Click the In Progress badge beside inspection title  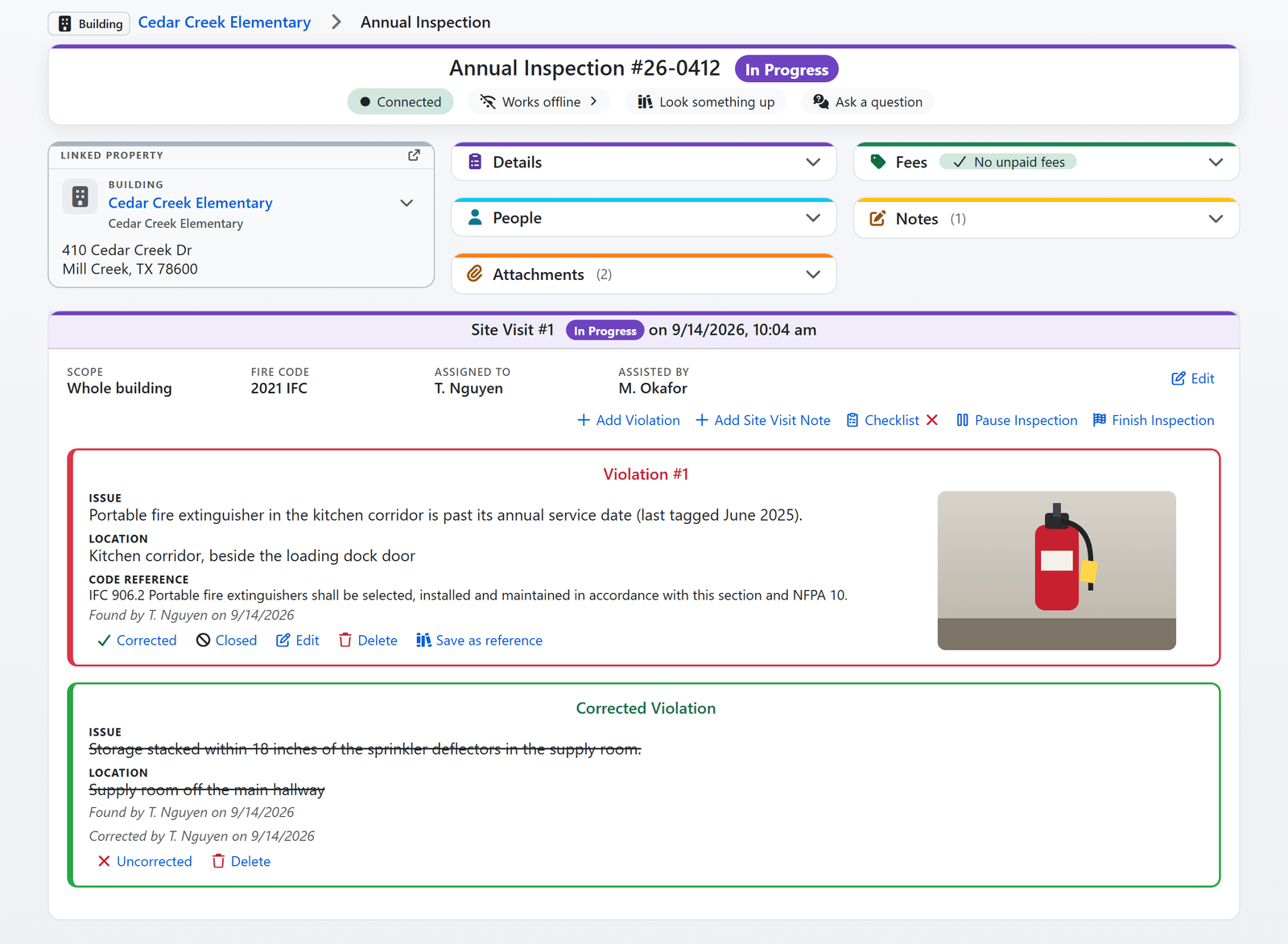click(x=786, y=69)
